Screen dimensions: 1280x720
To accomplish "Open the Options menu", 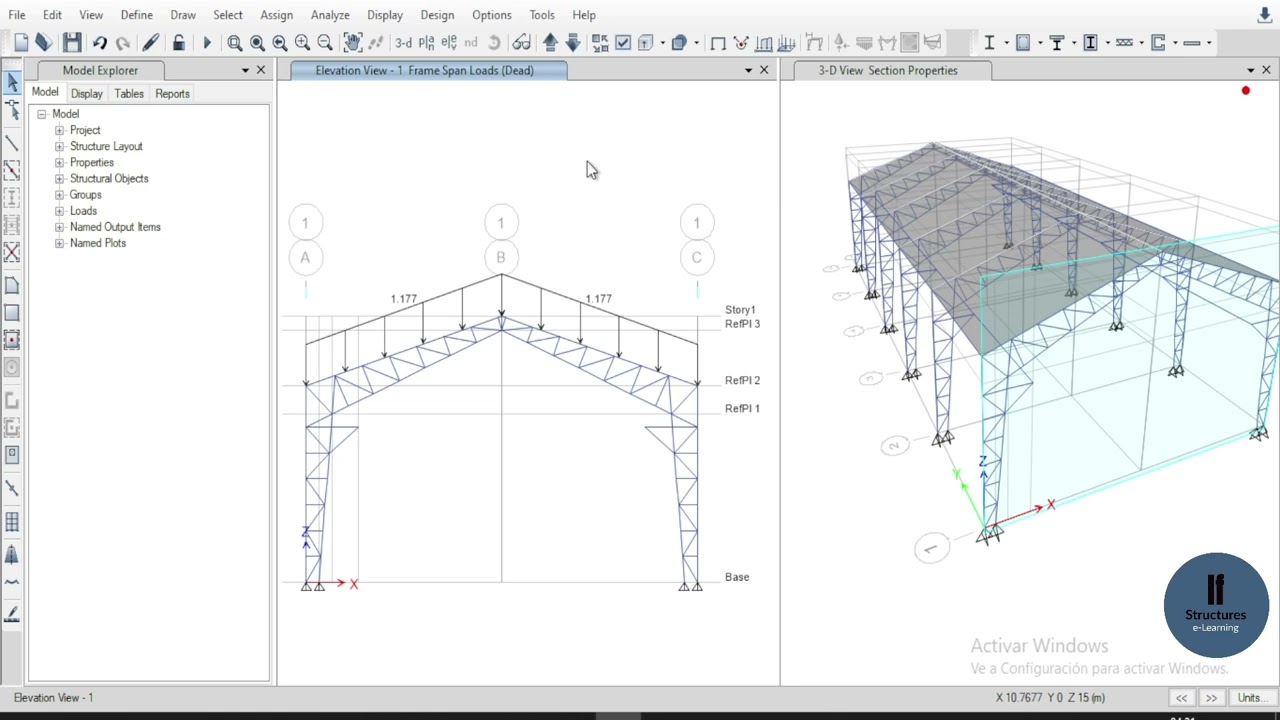I will click(491, 15).
